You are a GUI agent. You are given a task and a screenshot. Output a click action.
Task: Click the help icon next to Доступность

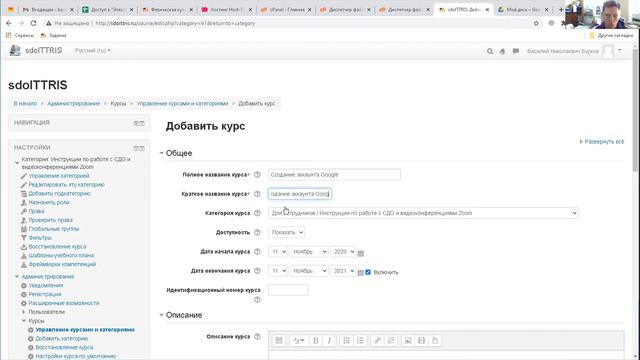pos(257,232)
